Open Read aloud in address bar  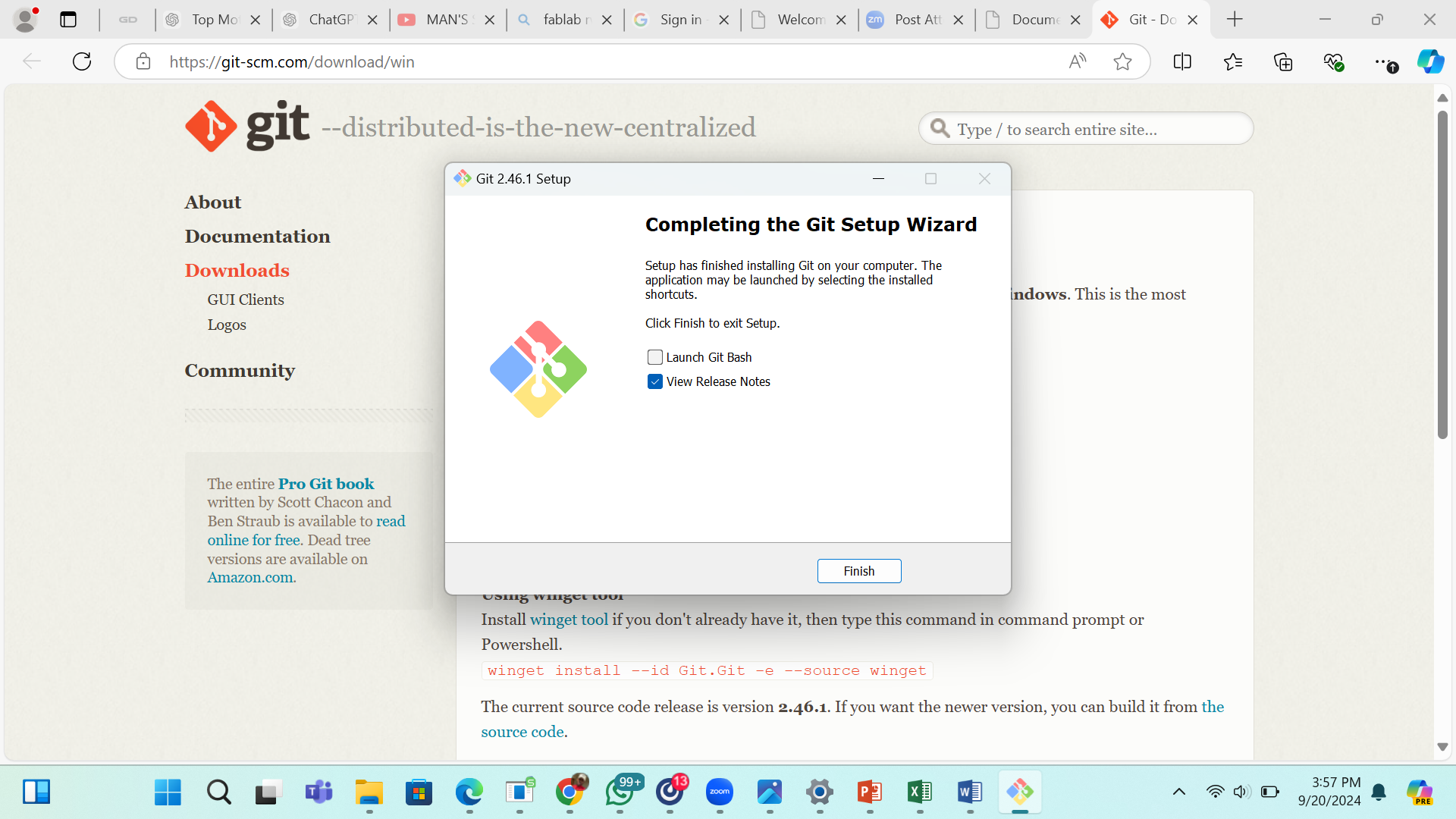pos(1078,61)
